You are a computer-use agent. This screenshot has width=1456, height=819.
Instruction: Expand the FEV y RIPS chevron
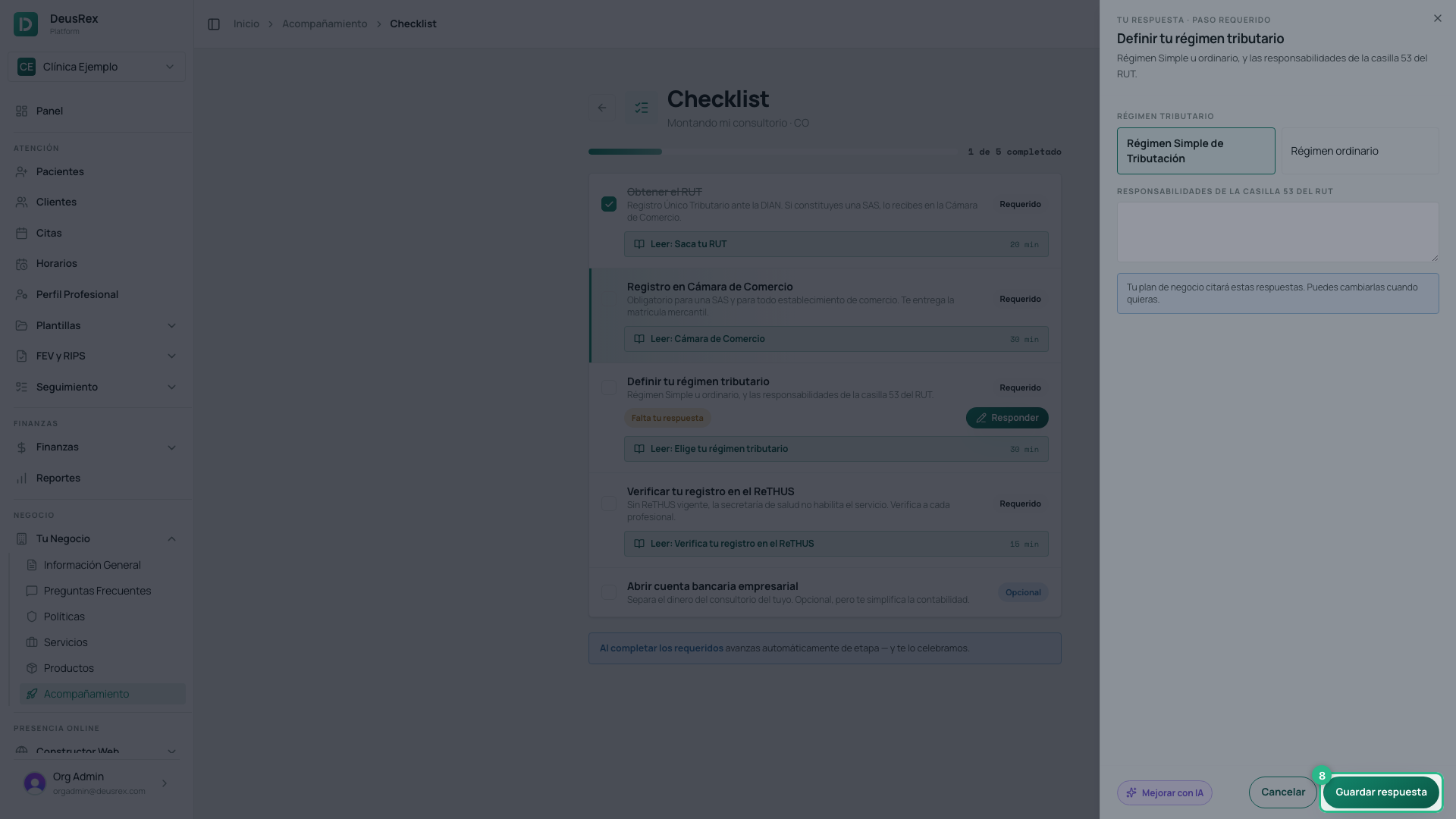pyautogui.click(x=171, y=356)
